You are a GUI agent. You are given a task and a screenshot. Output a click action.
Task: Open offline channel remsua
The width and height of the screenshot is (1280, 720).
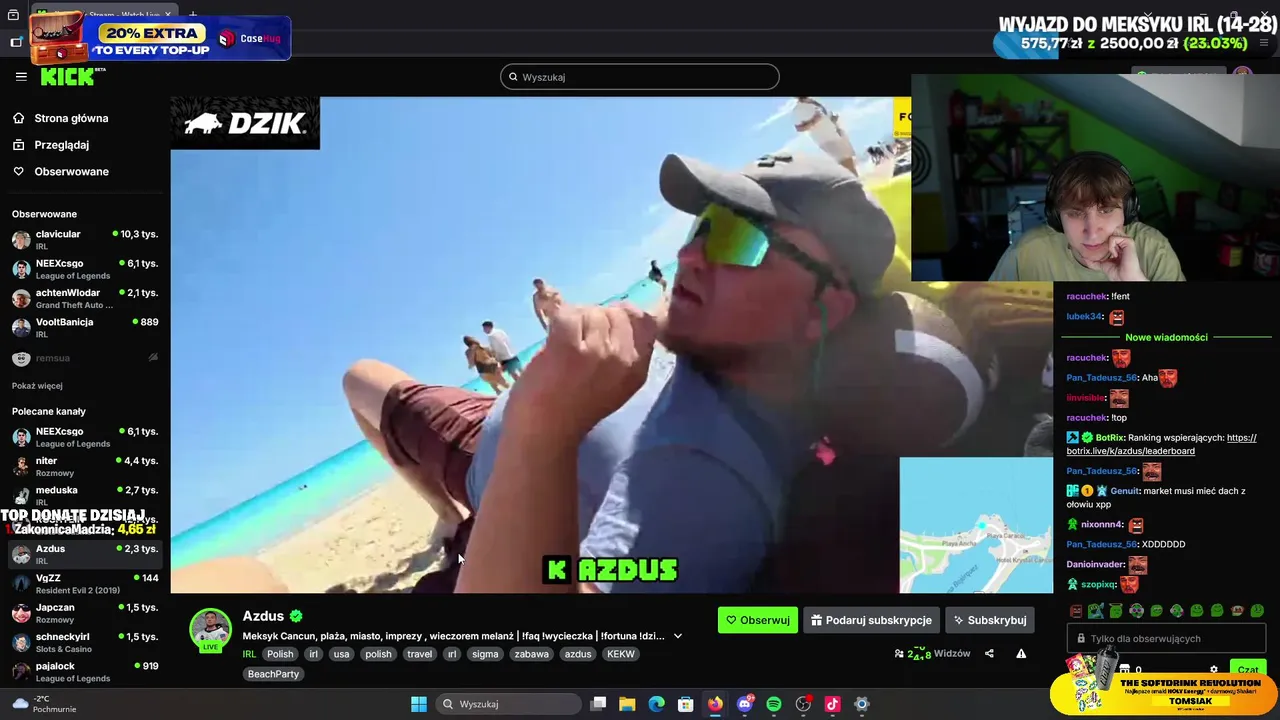pos(85,358)
